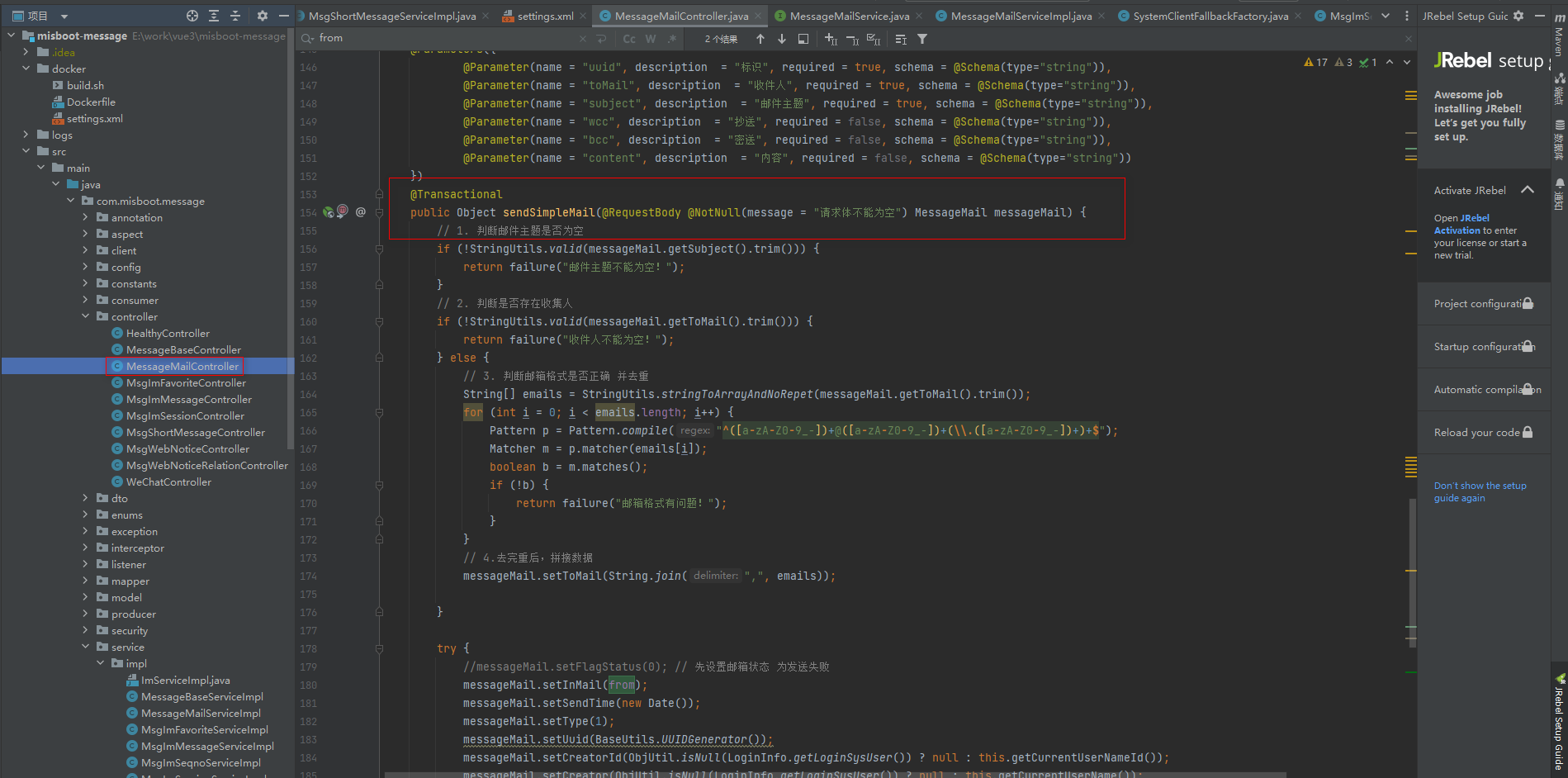Open Project configuration step
The image size is (1568, 778).
coord(1484,304)
